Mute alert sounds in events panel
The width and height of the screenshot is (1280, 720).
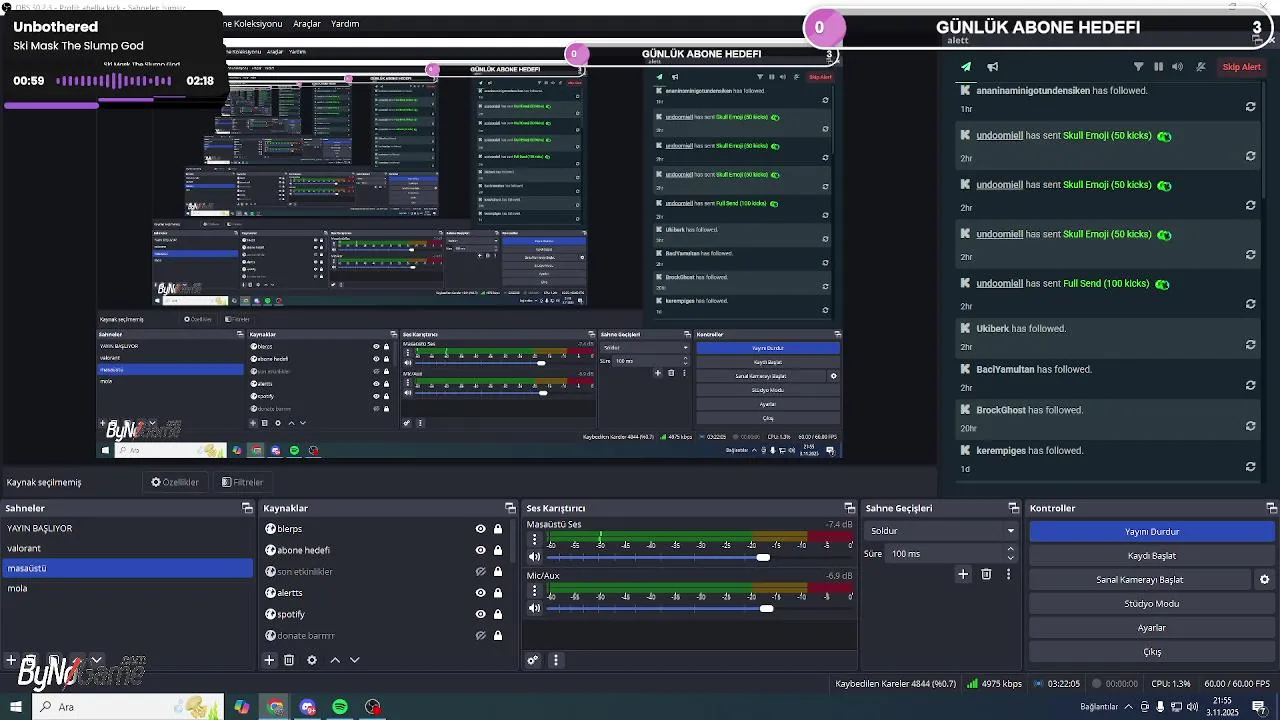[x=1177, y=67]
